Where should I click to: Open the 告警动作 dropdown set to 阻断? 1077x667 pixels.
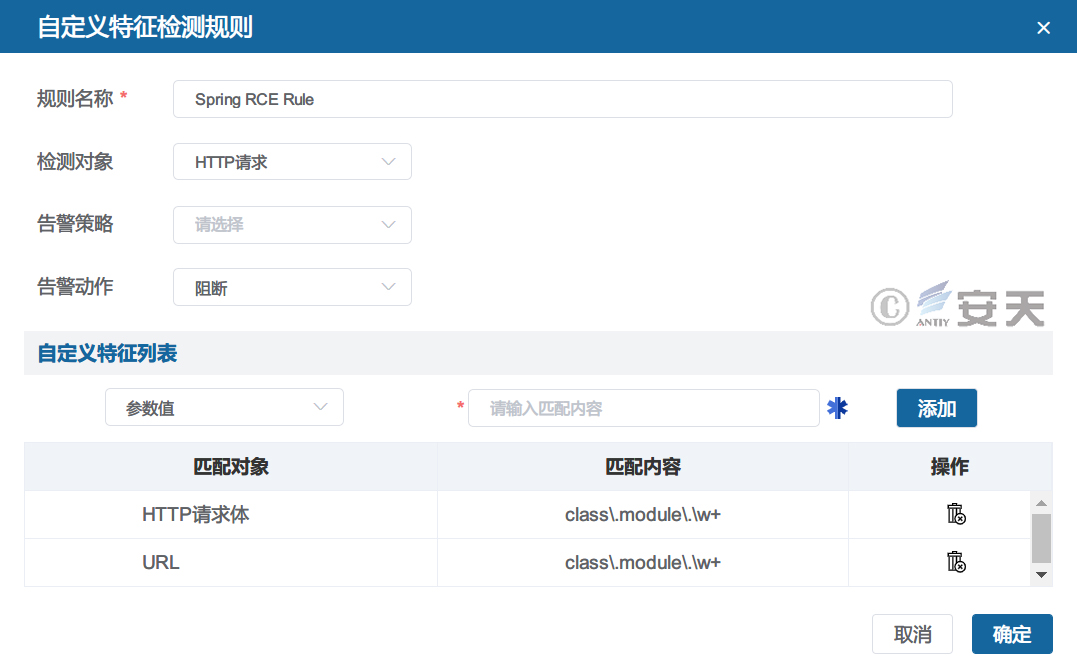point(292,288)
